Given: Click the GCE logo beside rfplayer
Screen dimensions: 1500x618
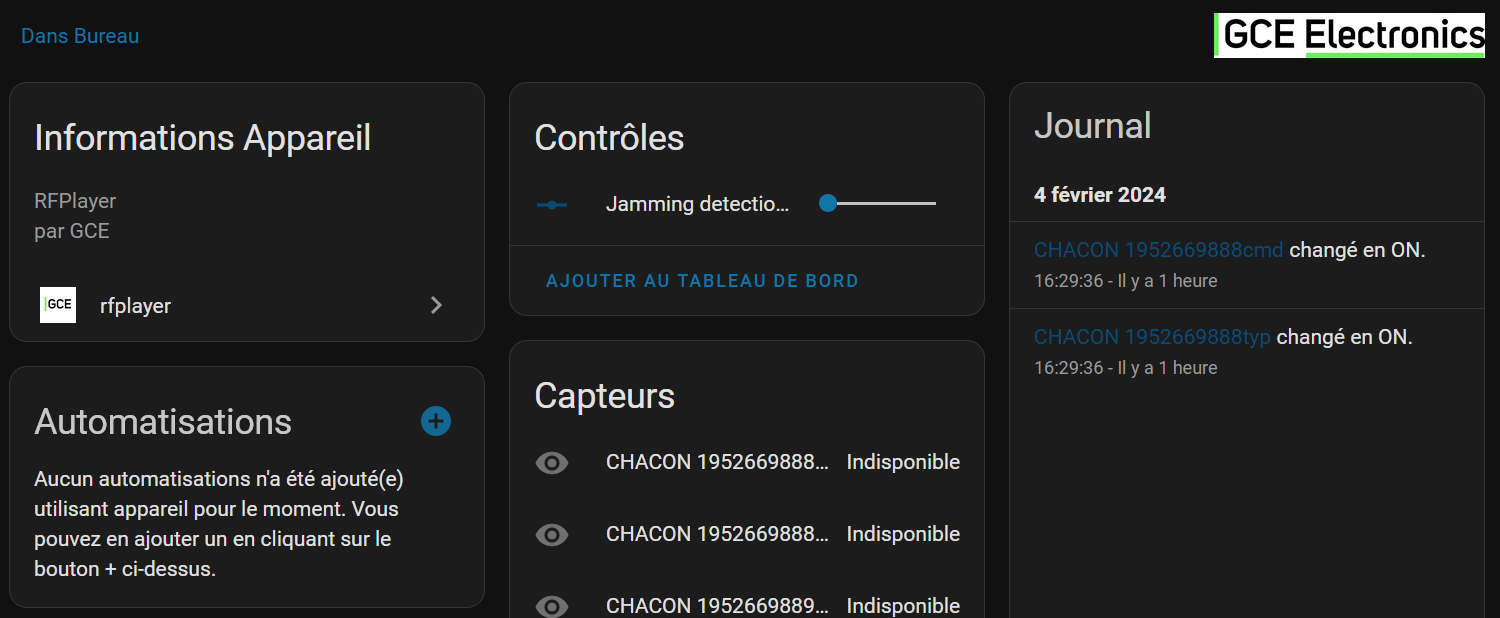Looking at the screenshot, I should [58, 305].
